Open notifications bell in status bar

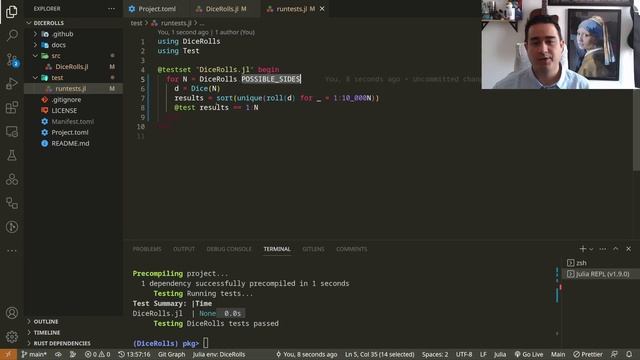[x=629, y=354]
